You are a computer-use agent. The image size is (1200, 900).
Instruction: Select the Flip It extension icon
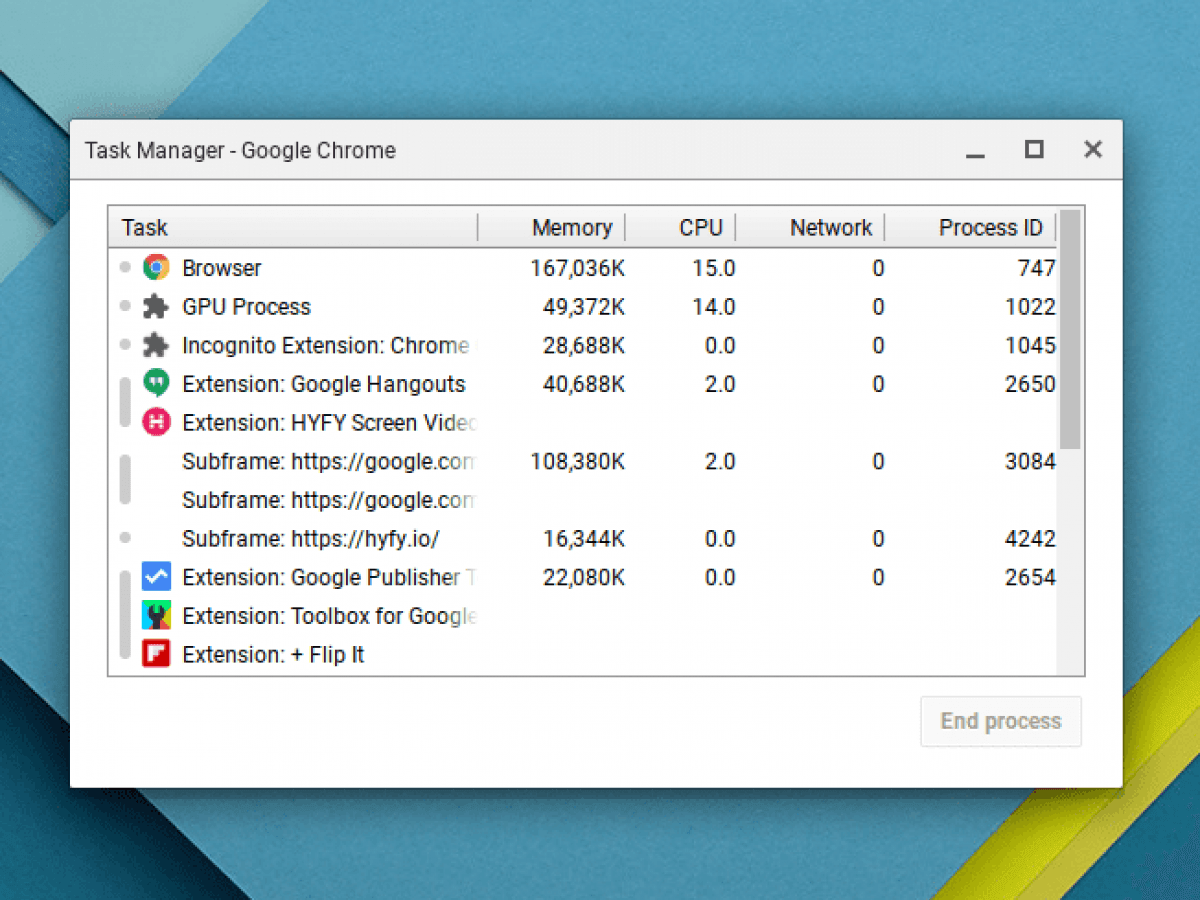[x=156, y=655]
